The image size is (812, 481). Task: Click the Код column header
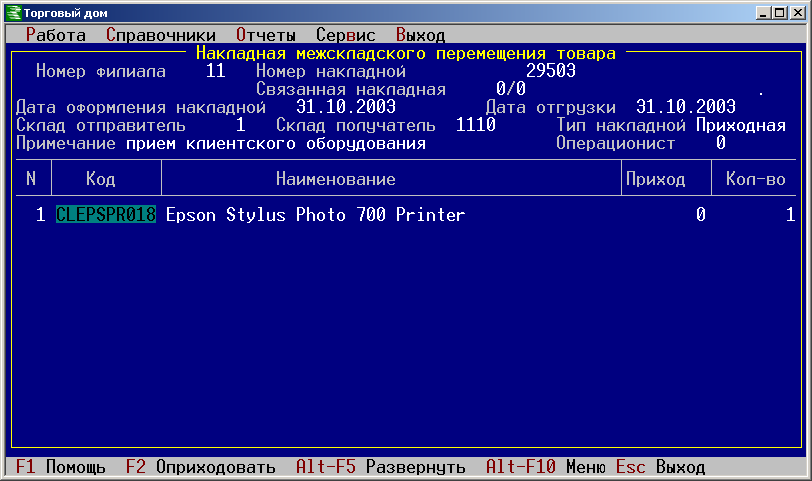point(100,179)
